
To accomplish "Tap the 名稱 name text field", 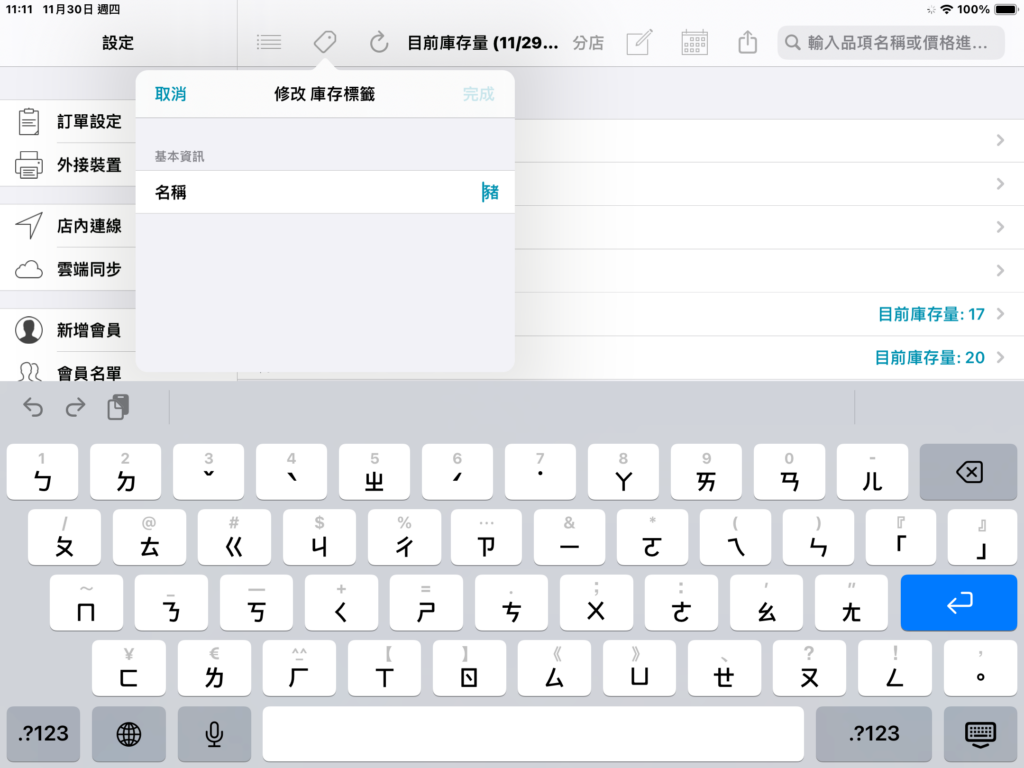I will click(x=325, y=192).
